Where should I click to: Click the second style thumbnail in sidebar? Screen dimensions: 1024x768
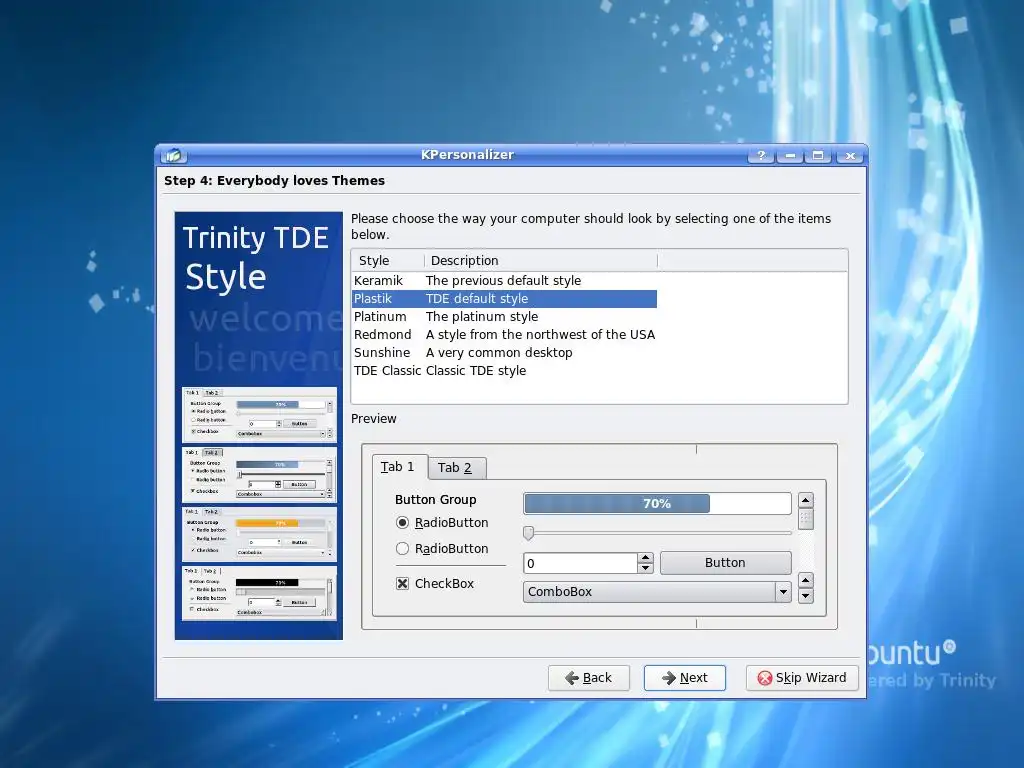[x=259, y=475]
